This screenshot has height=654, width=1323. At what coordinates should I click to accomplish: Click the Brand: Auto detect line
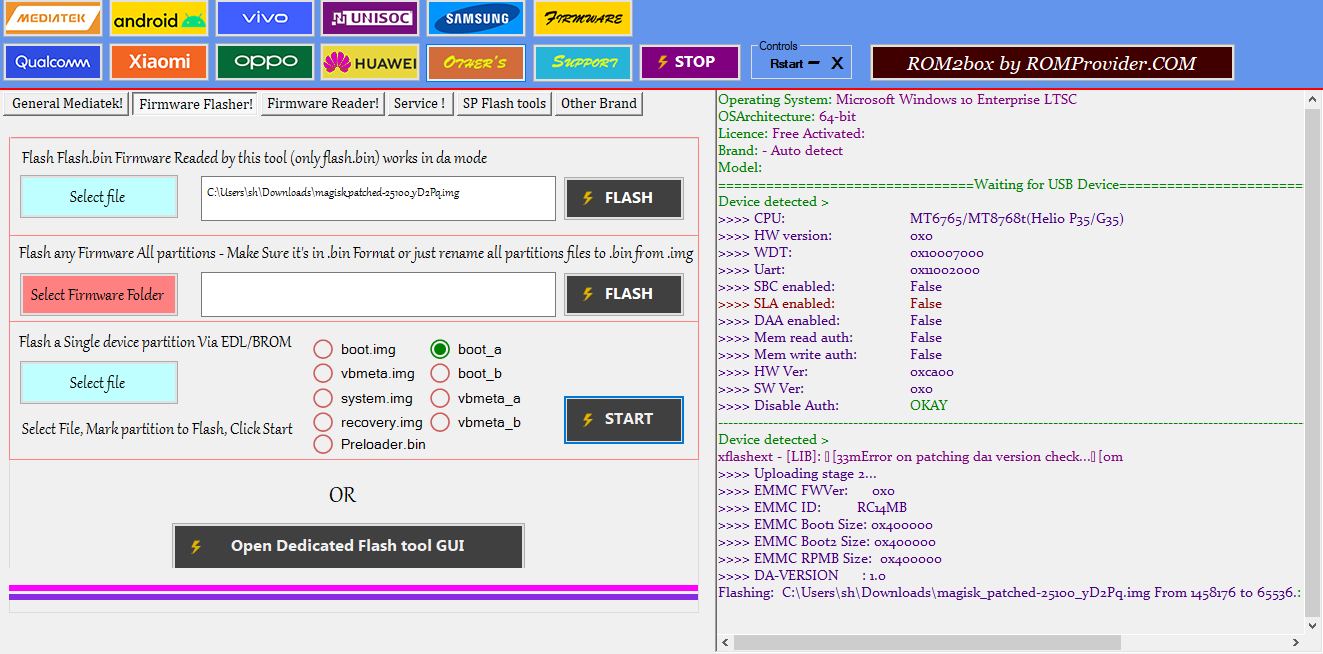pos(781,151)
